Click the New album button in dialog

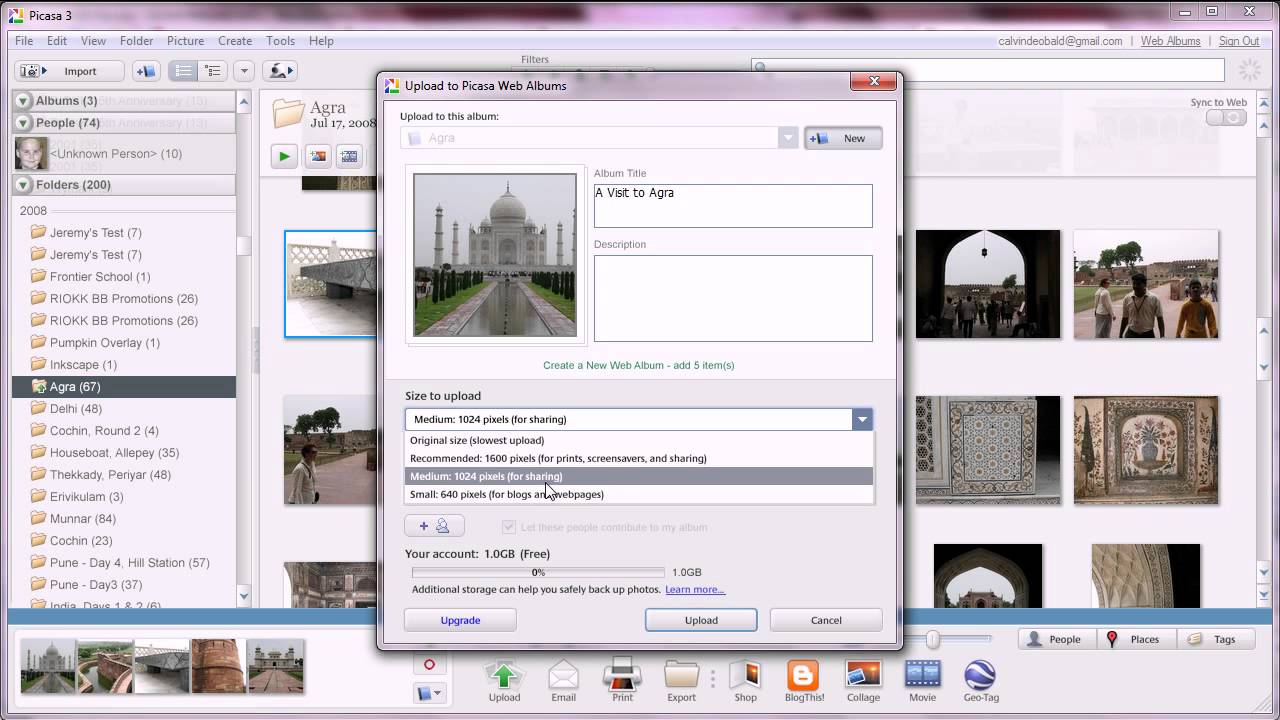(x=843, y=138)
